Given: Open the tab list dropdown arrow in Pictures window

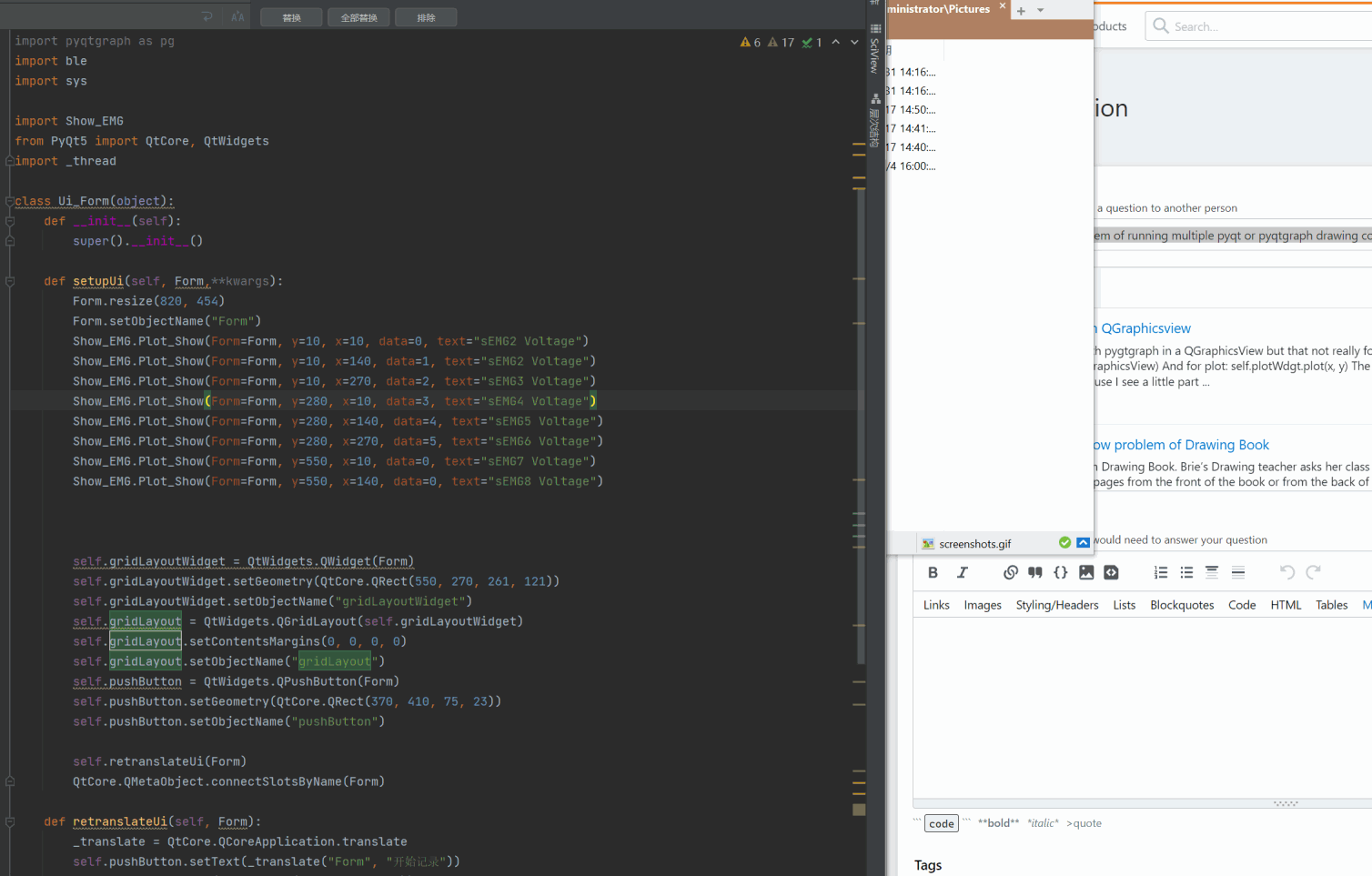Looking at the screenshot, I should [x=1041, y=11].
